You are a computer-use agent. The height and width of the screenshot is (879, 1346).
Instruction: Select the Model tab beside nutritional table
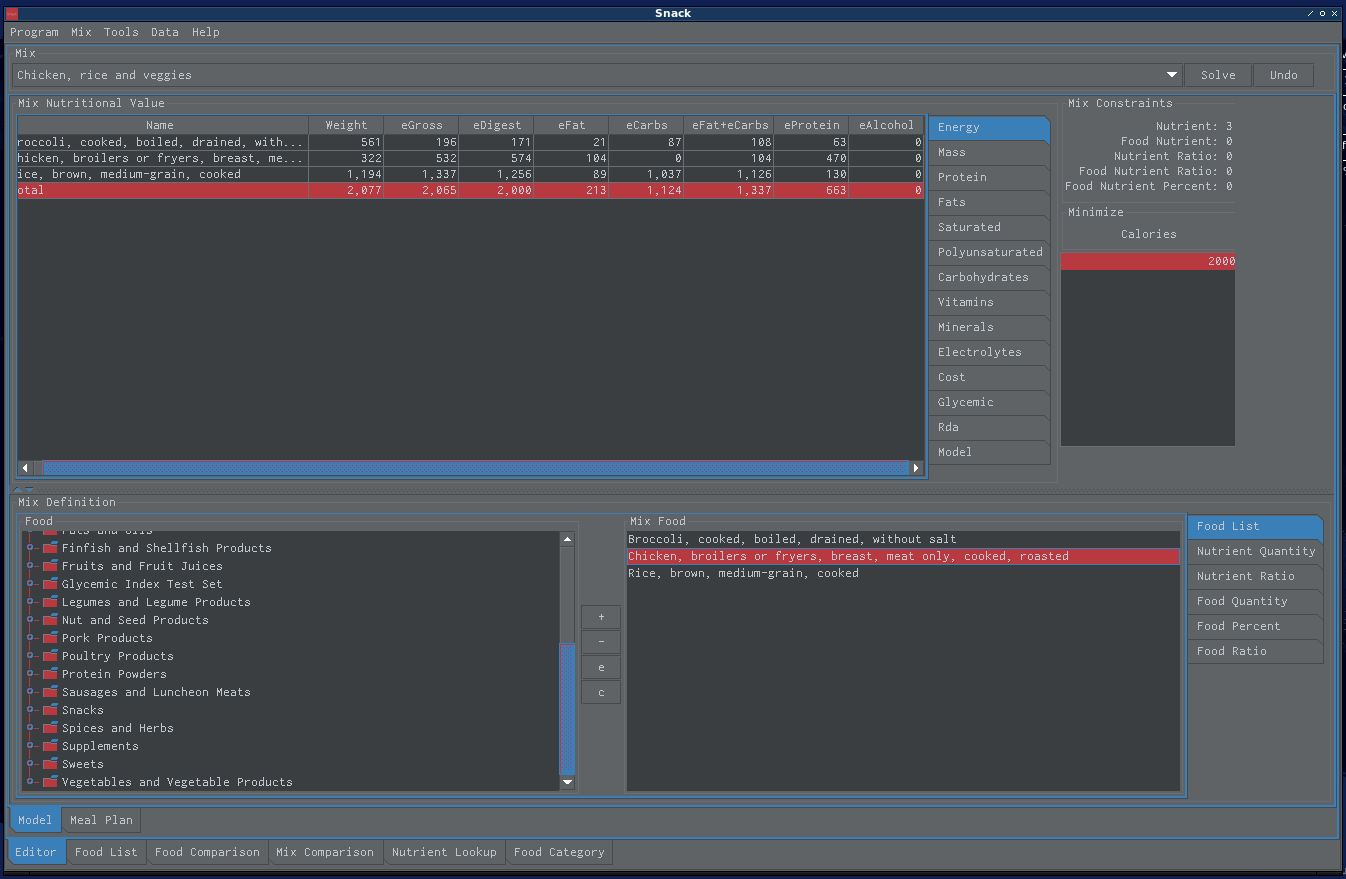(x=989, y=453)
